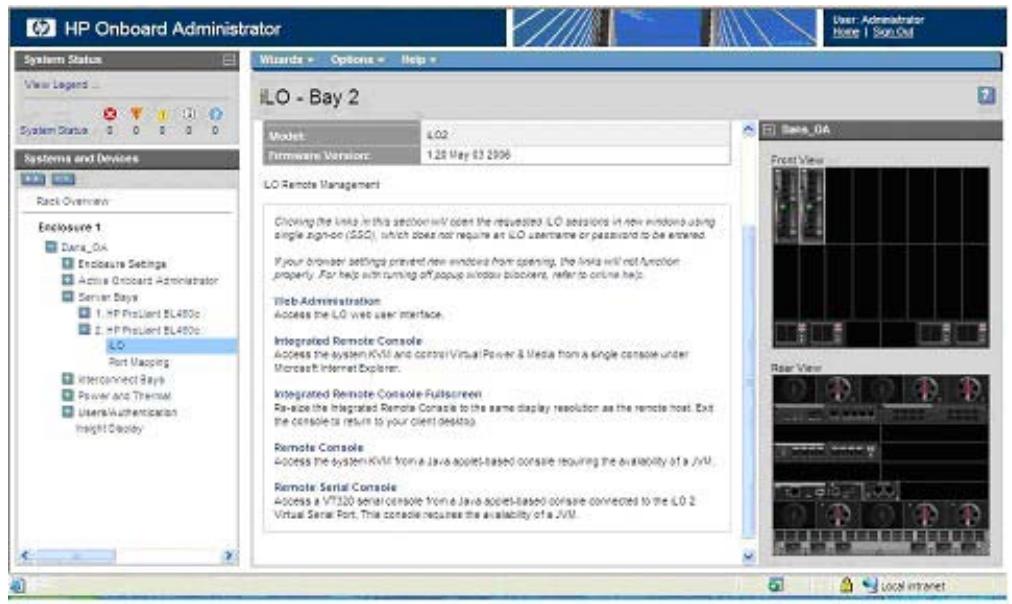Collapse the Sara_OA enclosure view panel

[x=769, y=130]
